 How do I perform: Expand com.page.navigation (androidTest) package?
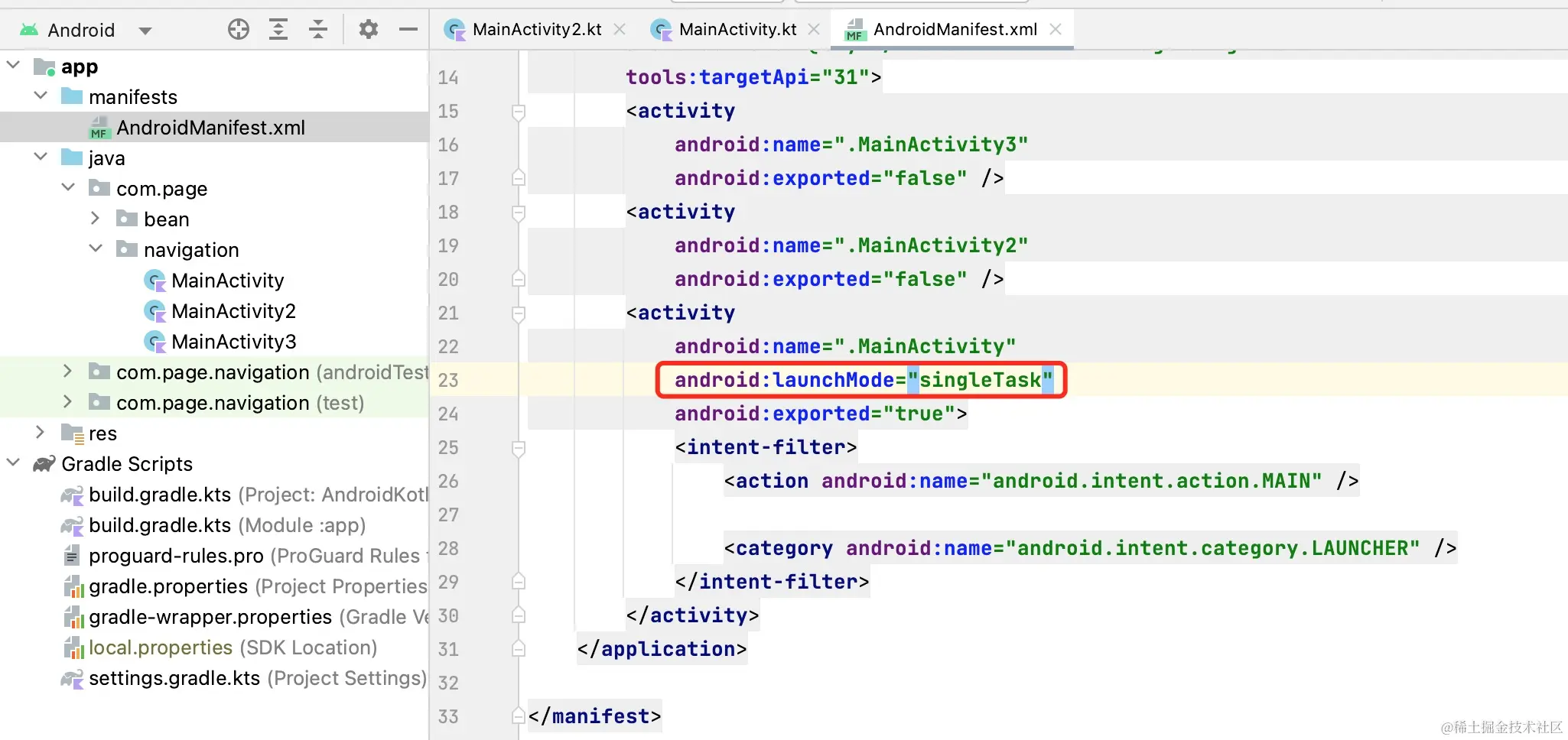tap(67, 371)
